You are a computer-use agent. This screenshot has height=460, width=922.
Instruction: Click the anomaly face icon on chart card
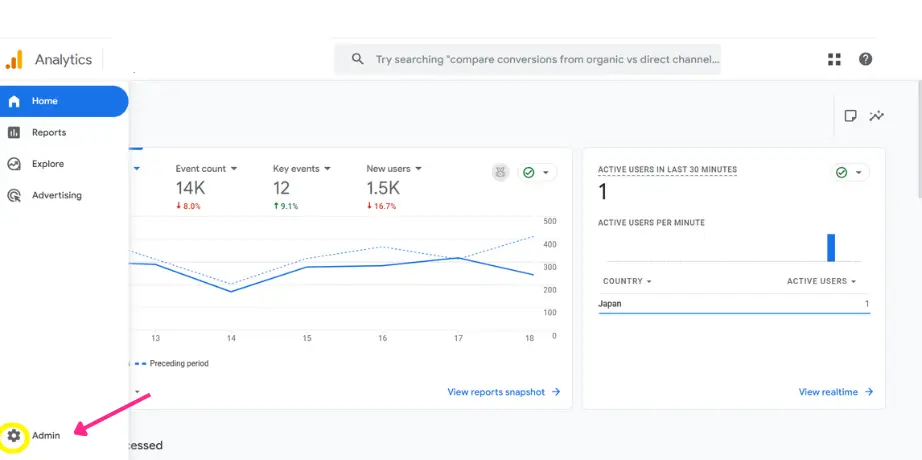[x=501, y=172]
